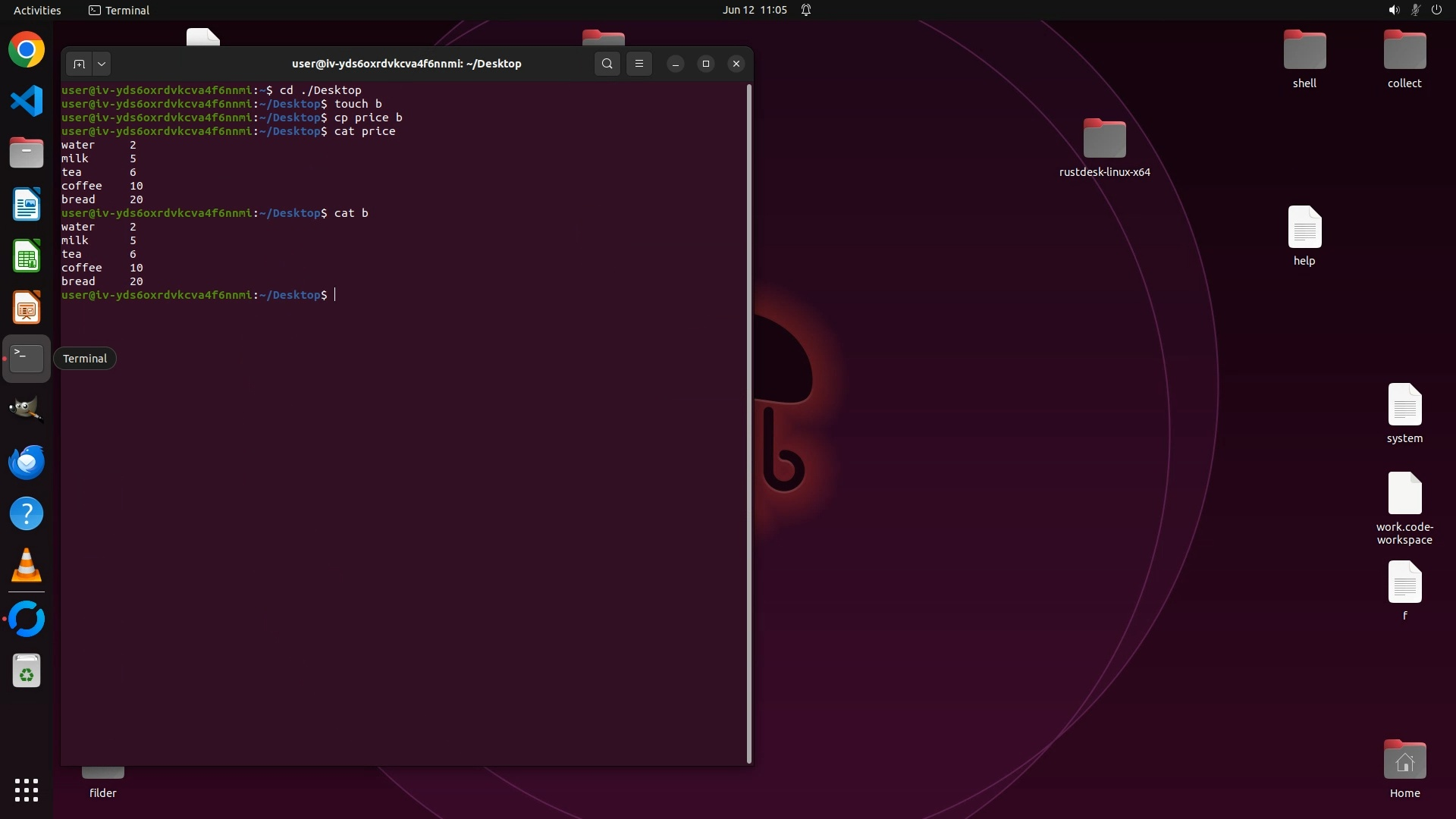Open a new terminal tab
1456x819 pixels.
pos(79,64)
